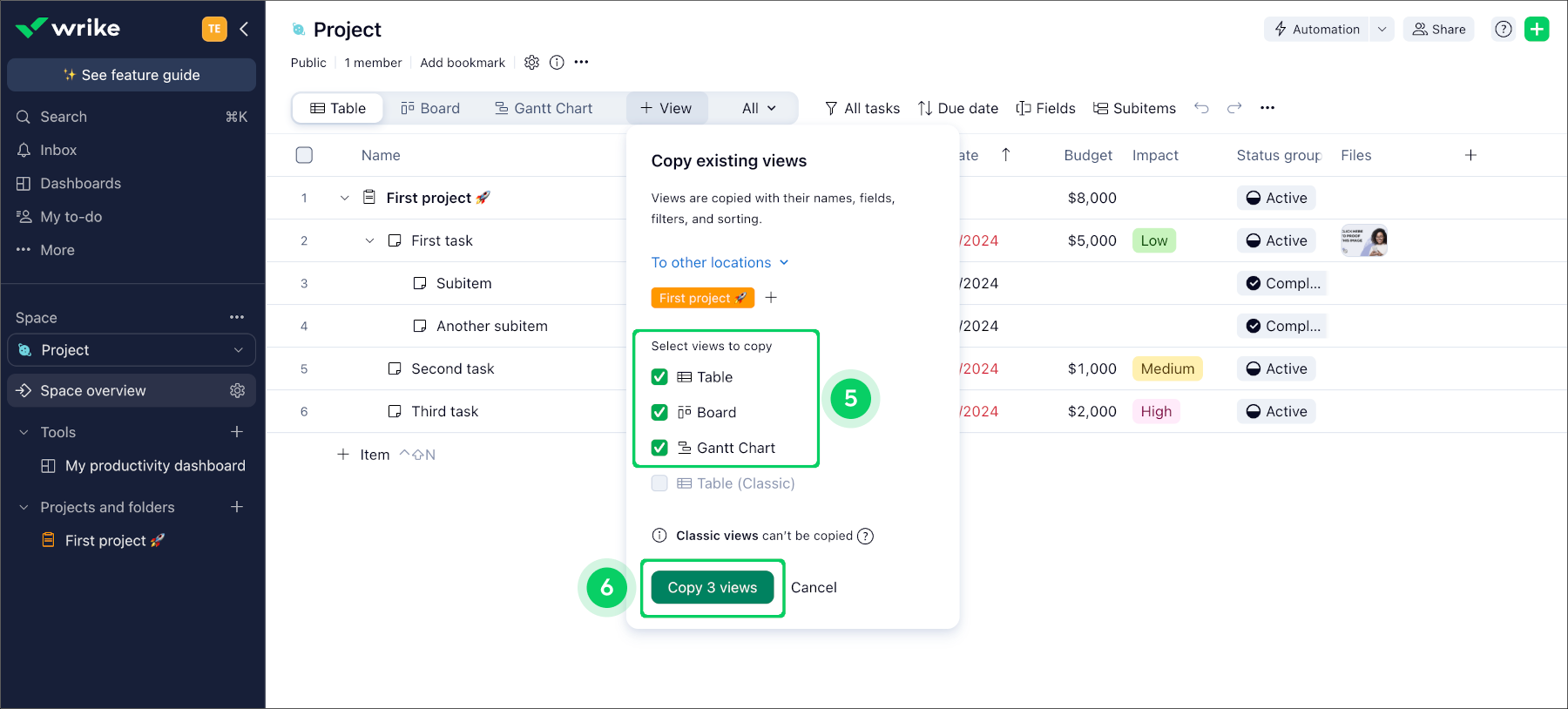The width and height of the screenshot is (1568, 709).
Task: Click the + View tab
Action: [x=666, y=108]
